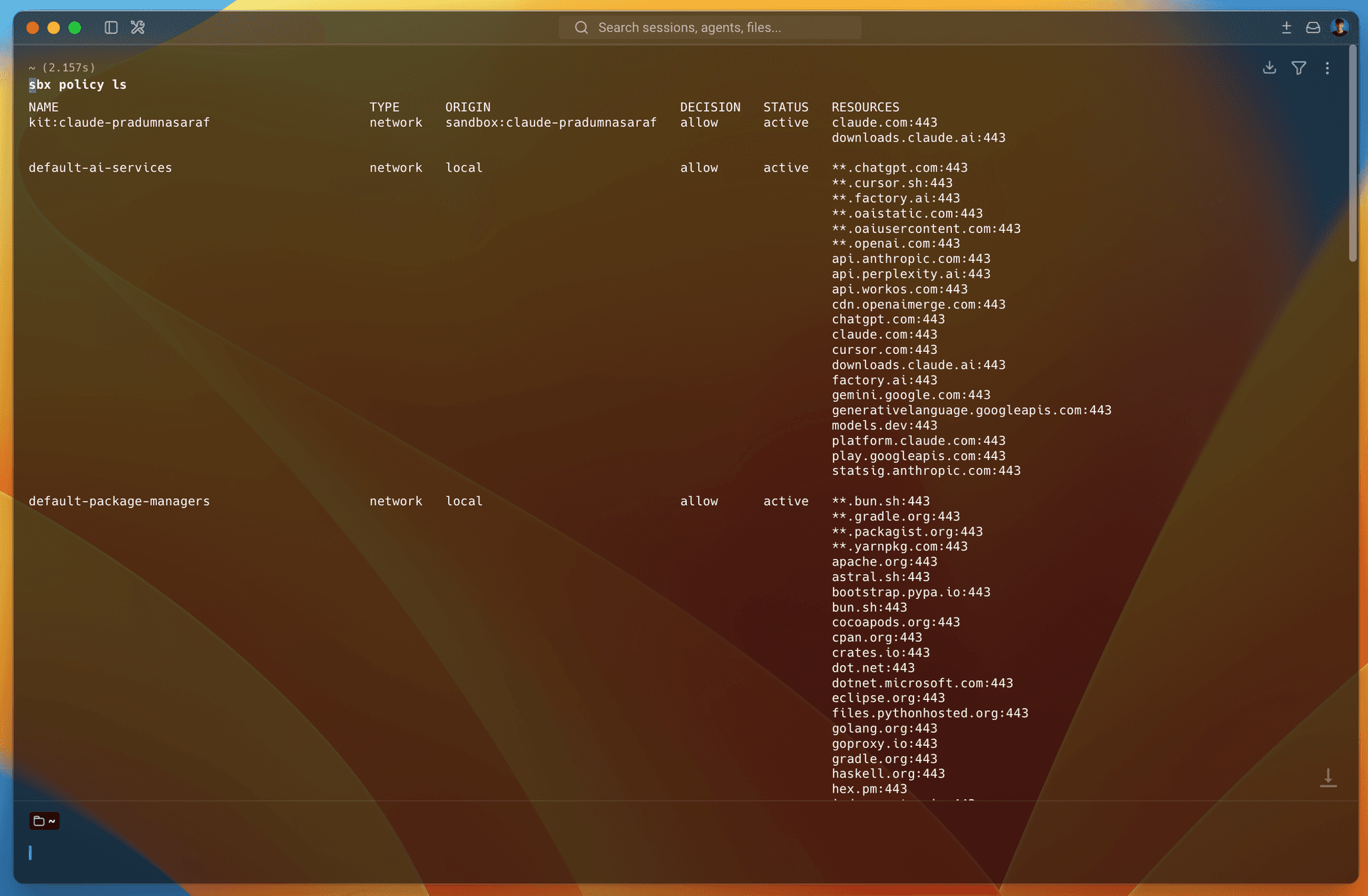Click 'crates.io:443' resource
This screenshot has width=1368, height=896.
pos(881,652)
